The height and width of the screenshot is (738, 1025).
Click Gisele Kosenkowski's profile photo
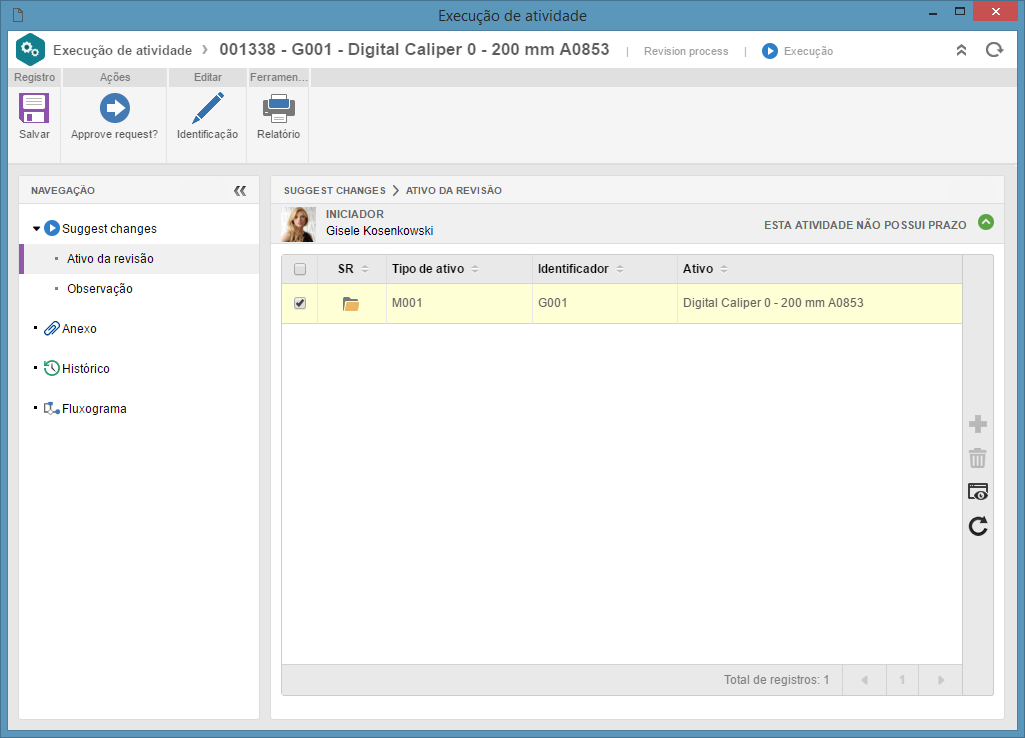coord(298,224)
